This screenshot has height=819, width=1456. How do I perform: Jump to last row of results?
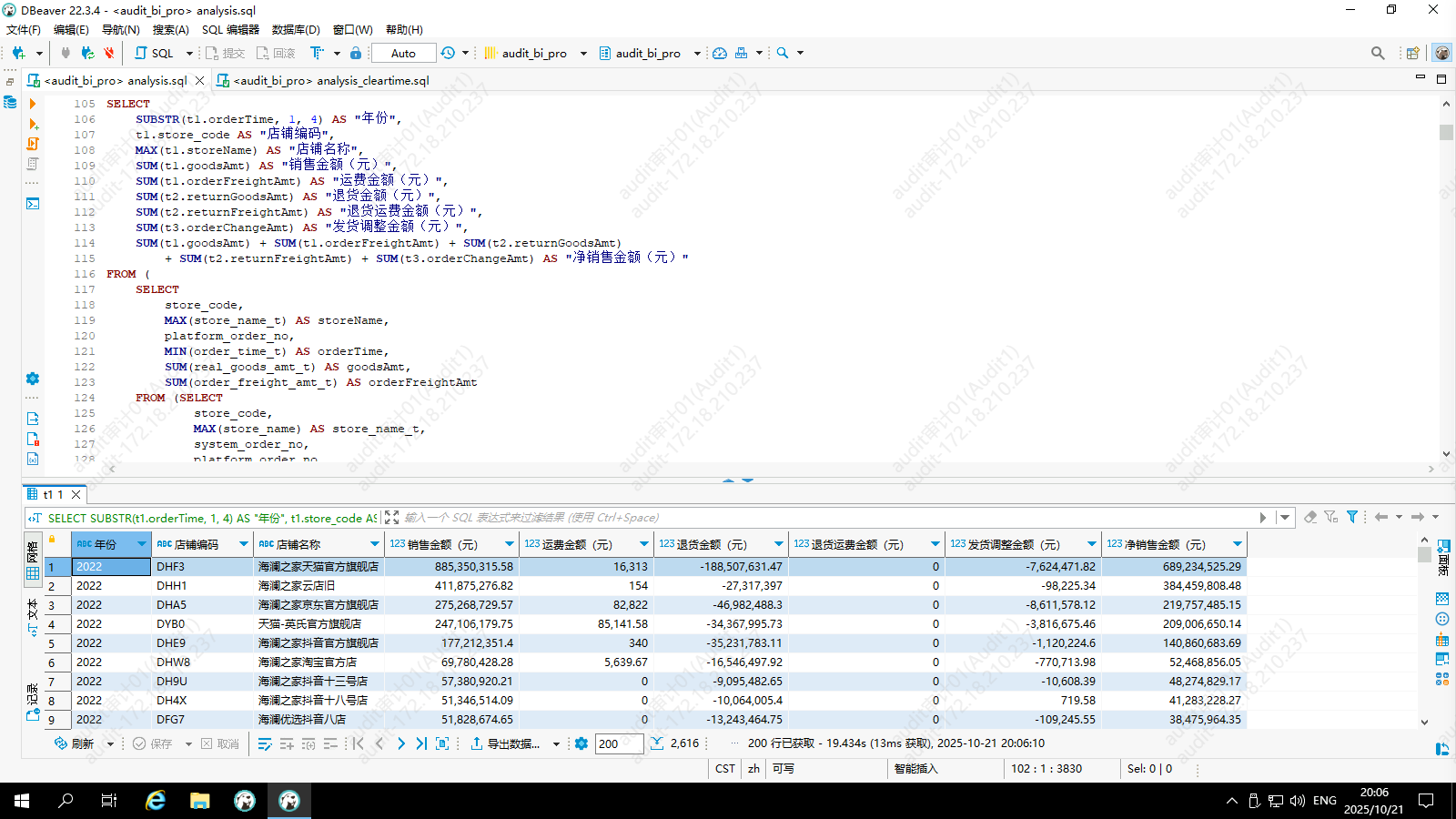[x=421, y=743]
